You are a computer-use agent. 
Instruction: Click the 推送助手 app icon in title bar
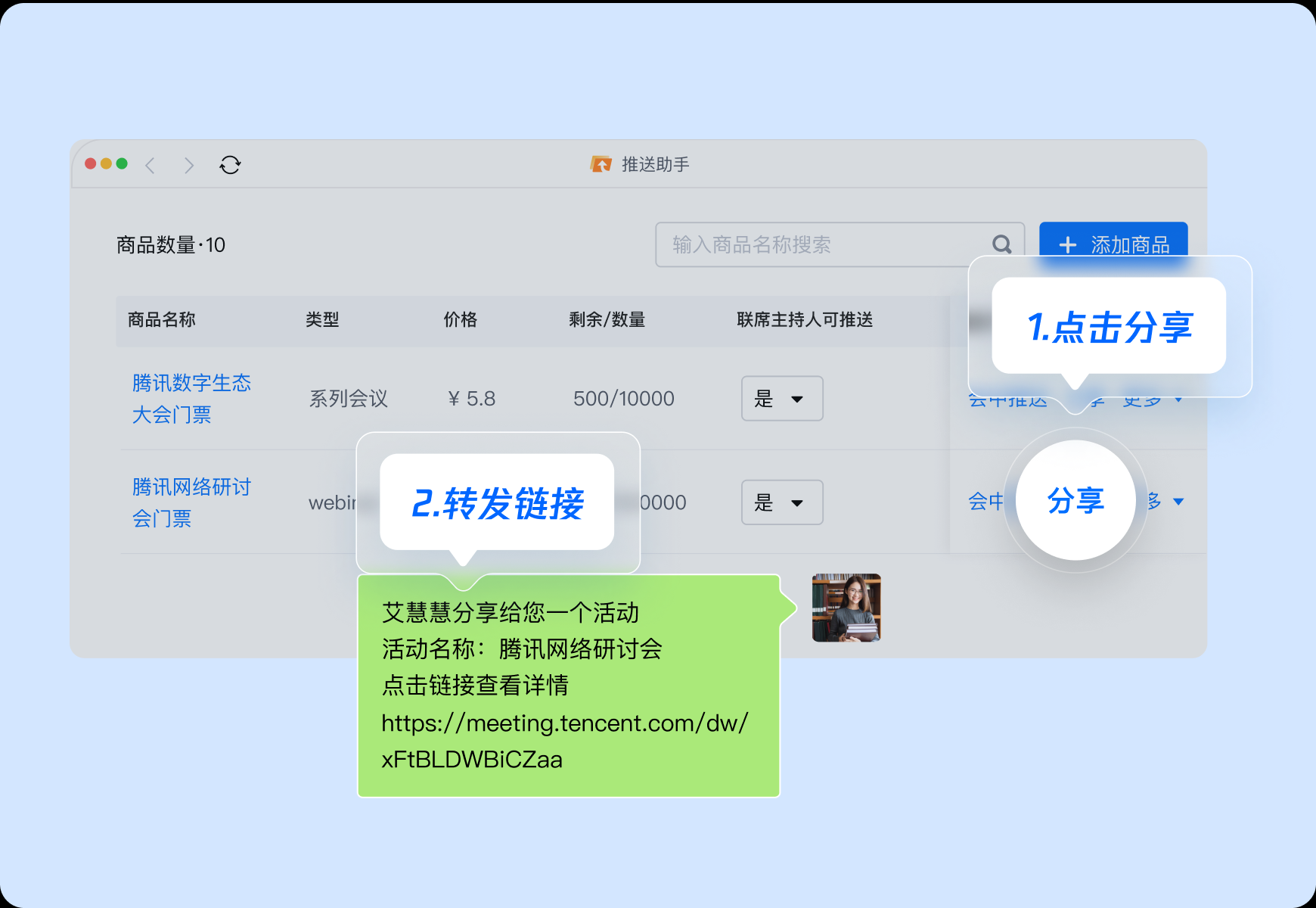[601, 164]
